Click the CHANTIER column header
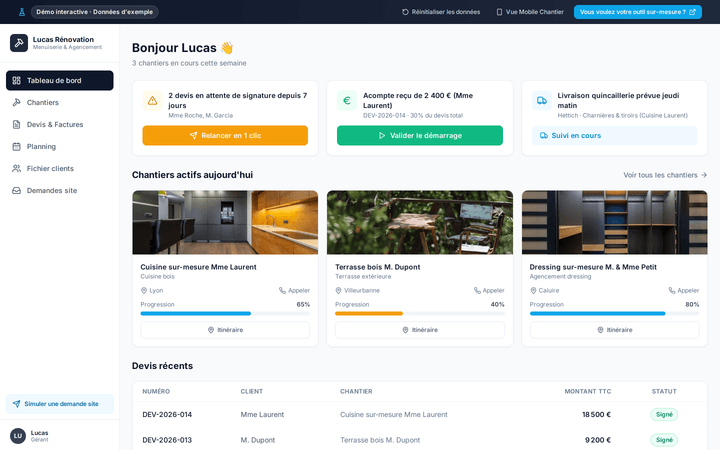This screenshot has height=450, width=720. click(356, 392)
